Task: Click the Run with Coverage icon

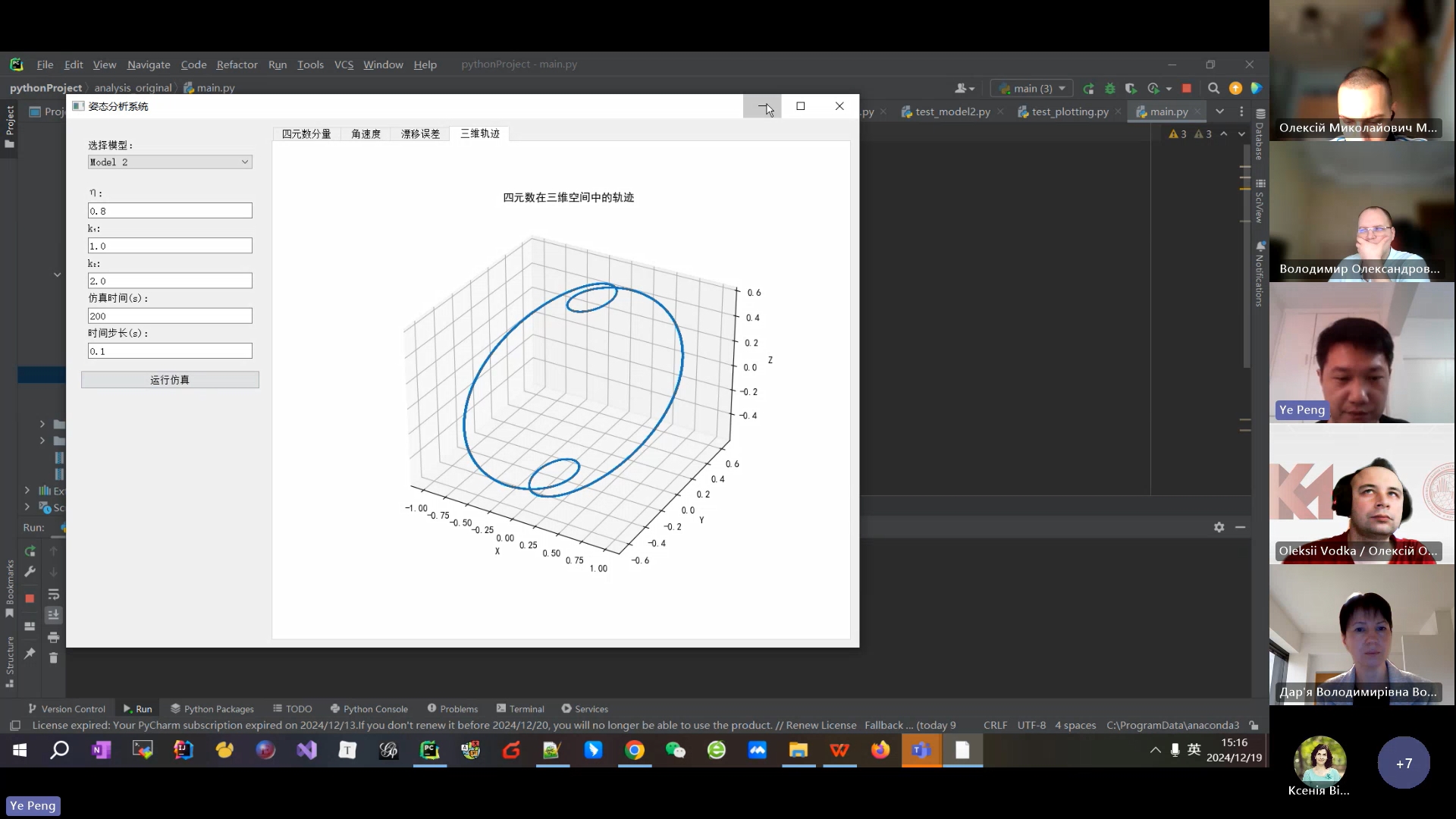Action: point(1131,89)
